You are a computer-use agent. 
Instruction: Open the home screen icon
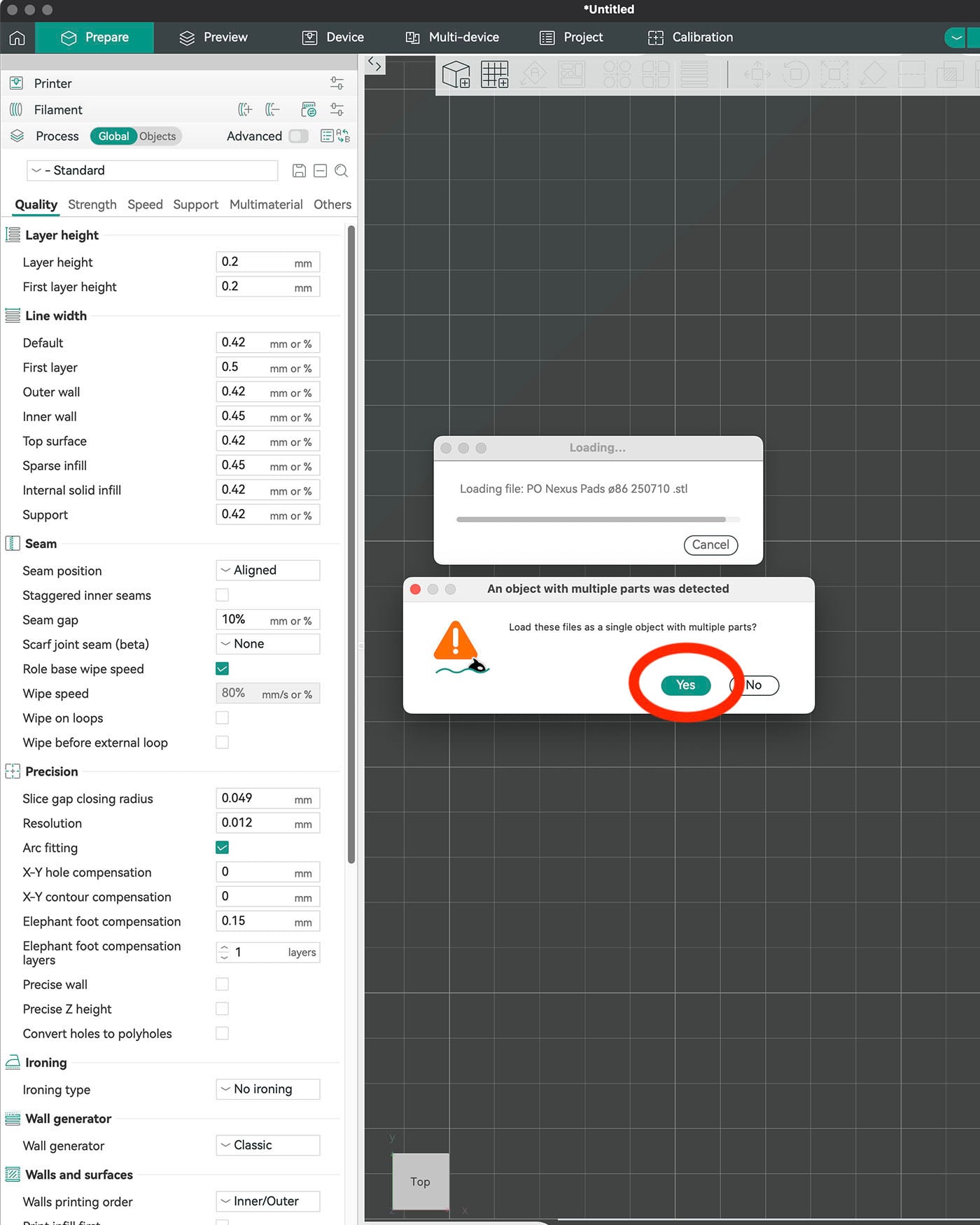17,38
